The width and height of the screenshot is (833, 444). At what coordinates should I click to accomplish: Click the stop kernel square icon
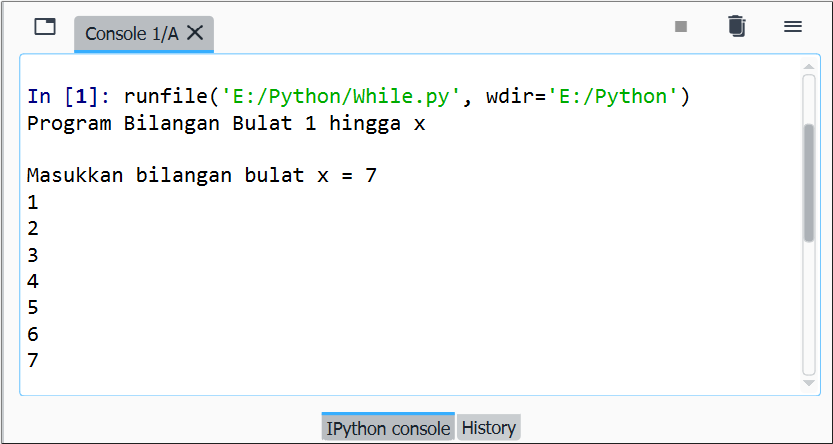point(681,26)
